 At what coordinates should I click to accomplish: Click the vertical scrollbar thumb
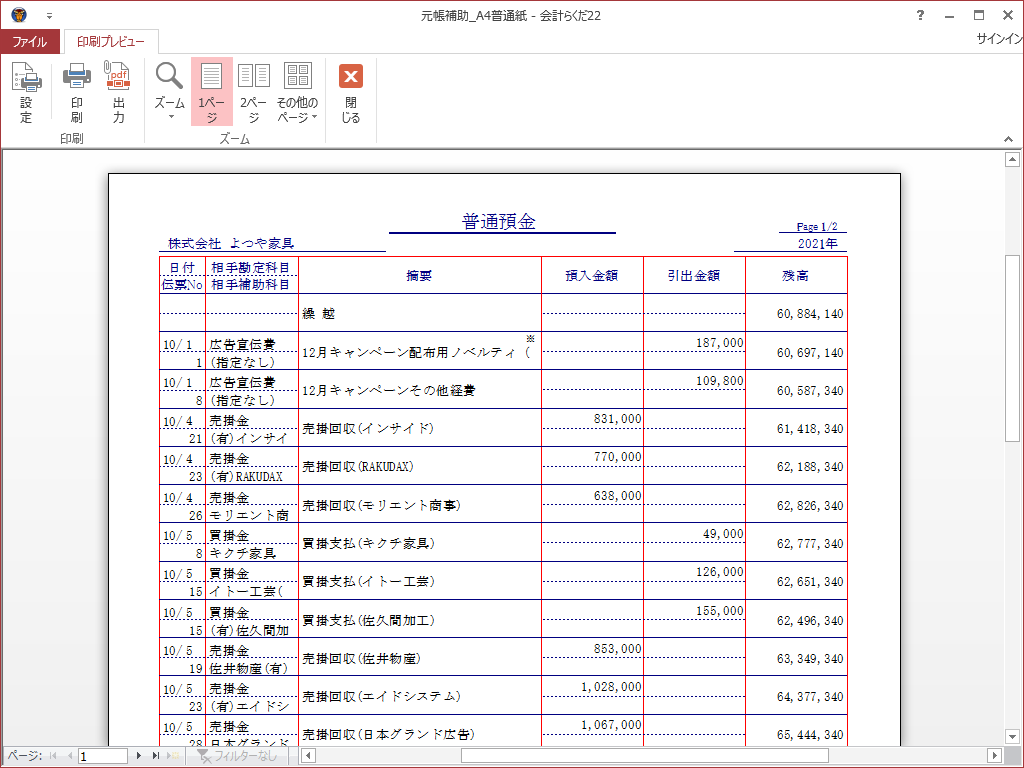tap(1012, 348)
